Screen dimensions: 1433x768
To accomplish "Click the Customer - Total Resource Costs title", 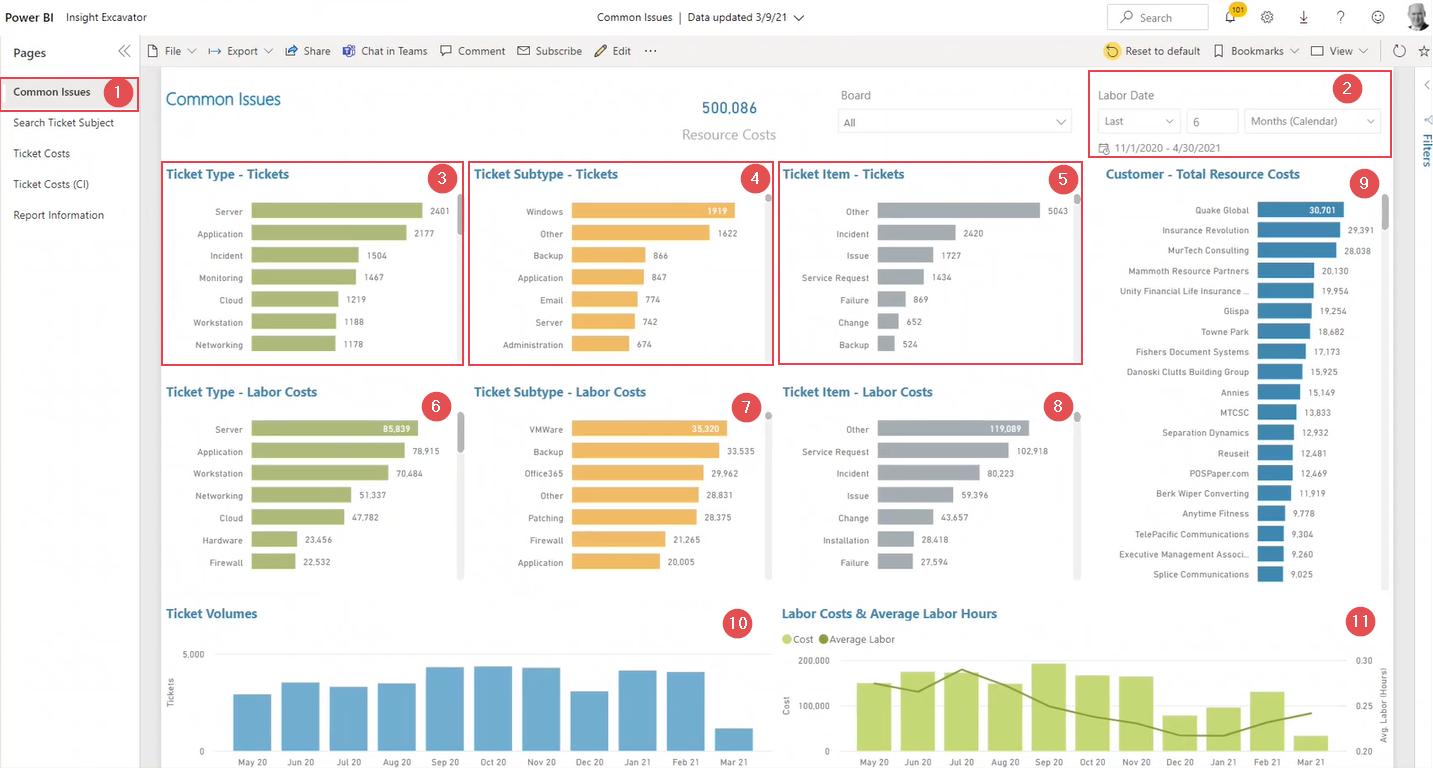I will [x=1202, y=174].
